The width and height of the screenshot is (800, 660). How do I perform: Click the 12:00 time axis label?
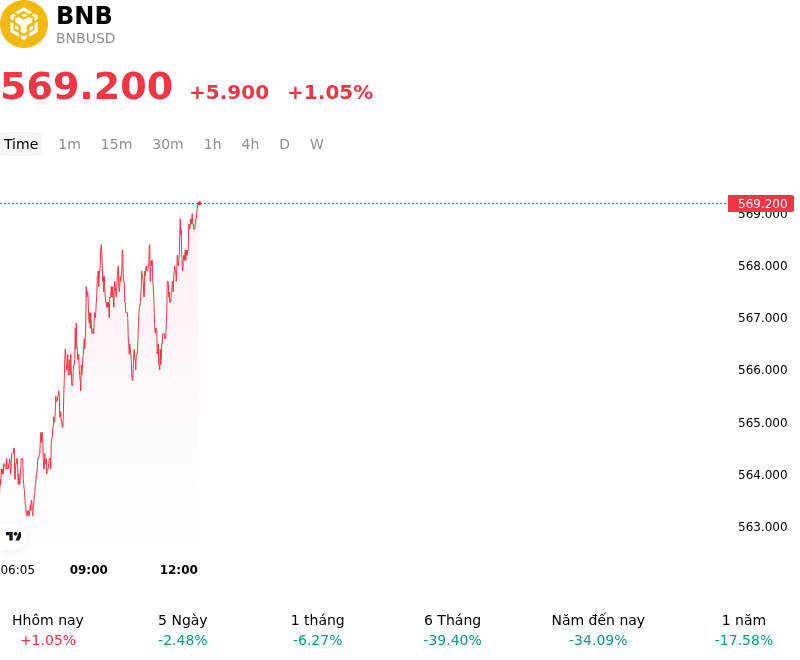(x=179, y=570)
